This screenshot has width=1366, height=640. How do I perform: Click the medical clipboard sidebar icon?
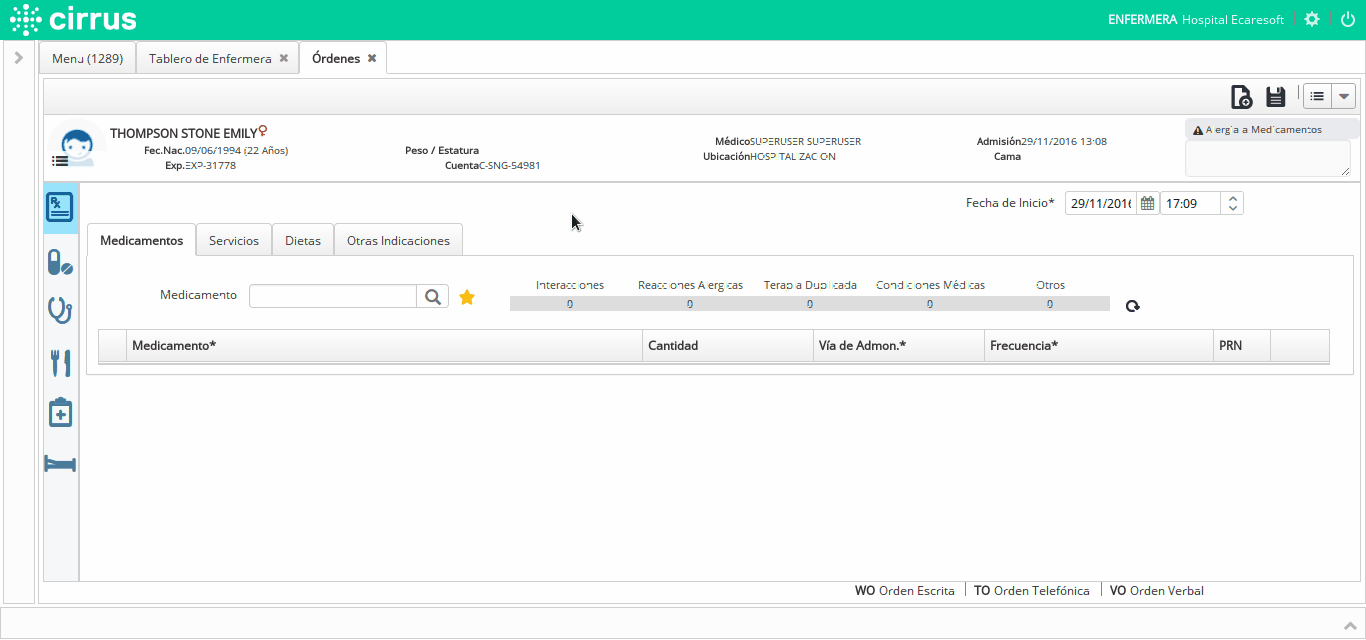tap(60, 412)
